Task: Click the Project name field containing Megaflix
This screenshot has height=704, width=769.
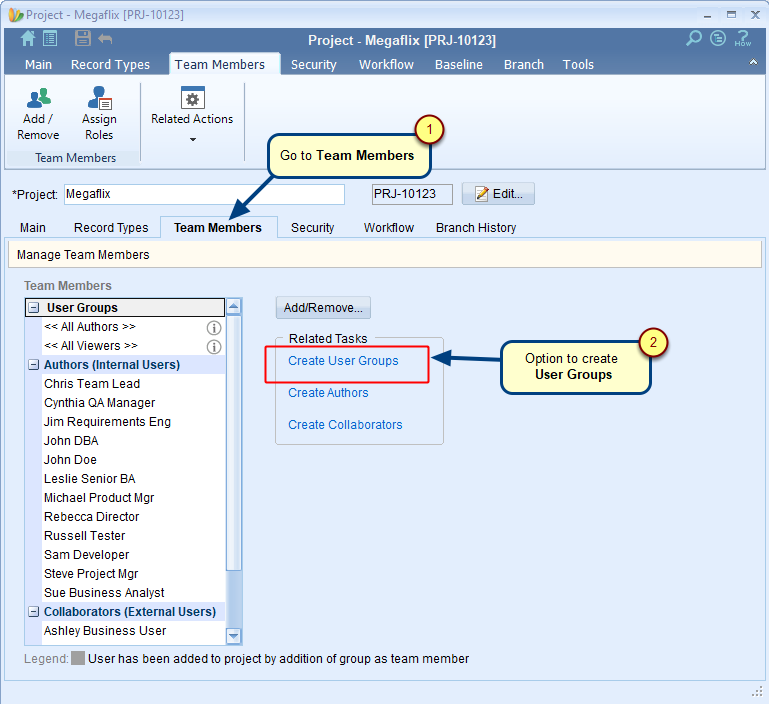Action: pyautogui.click(x=205, y=194)
